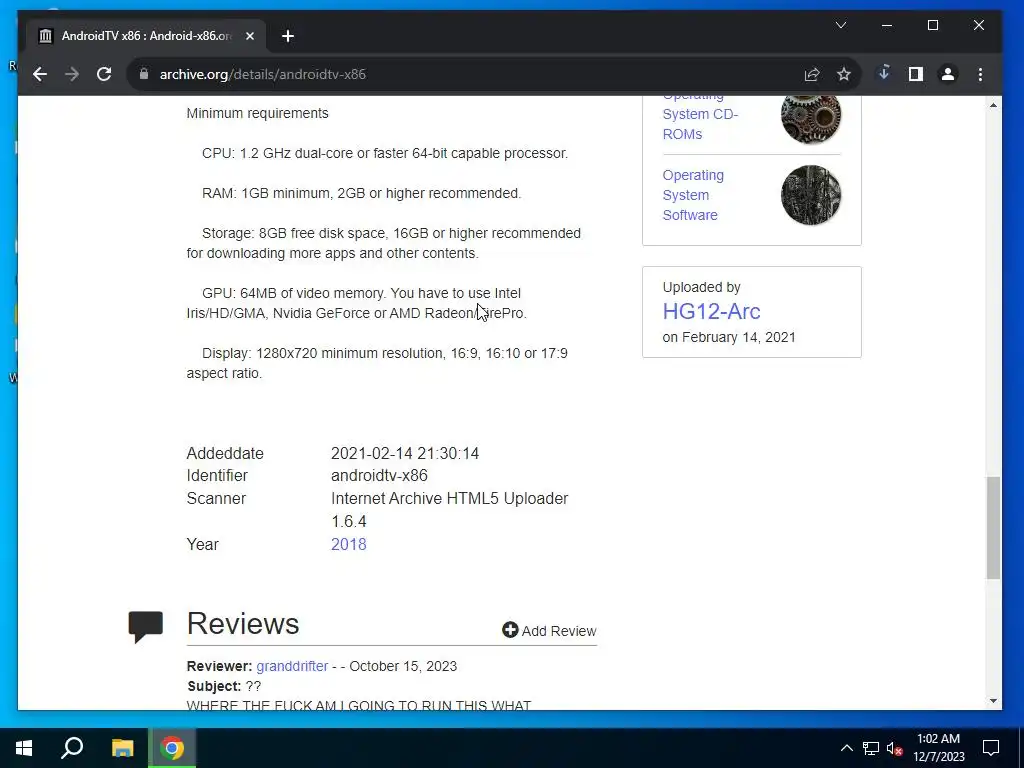Screen dimensions: 1024x768
Task: Open the Chrome three-dot menu
Action: coord(980,74)
